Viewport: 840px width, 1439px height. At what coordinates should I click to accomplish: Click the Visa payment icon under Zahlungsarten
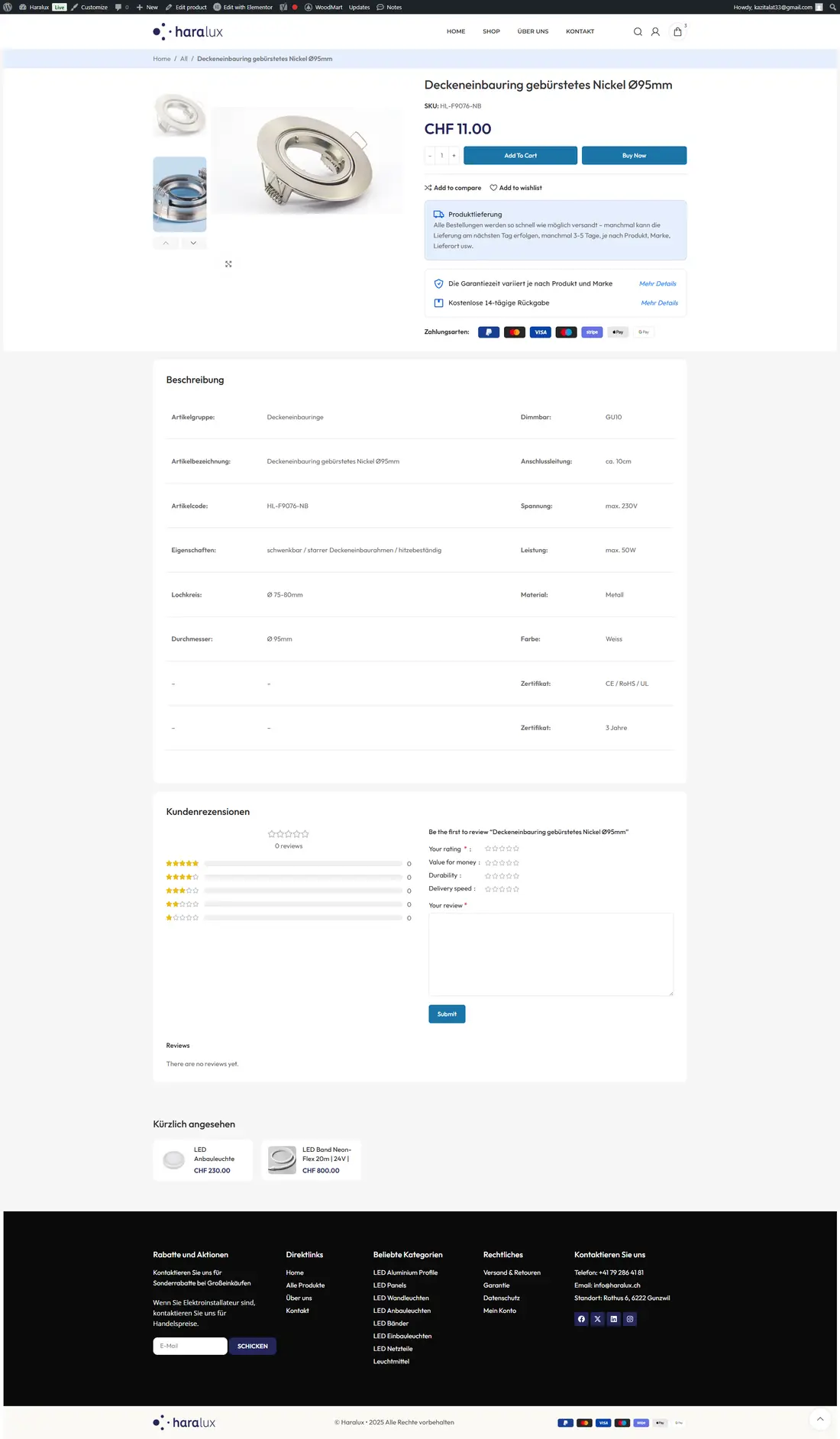pos(541,332)
